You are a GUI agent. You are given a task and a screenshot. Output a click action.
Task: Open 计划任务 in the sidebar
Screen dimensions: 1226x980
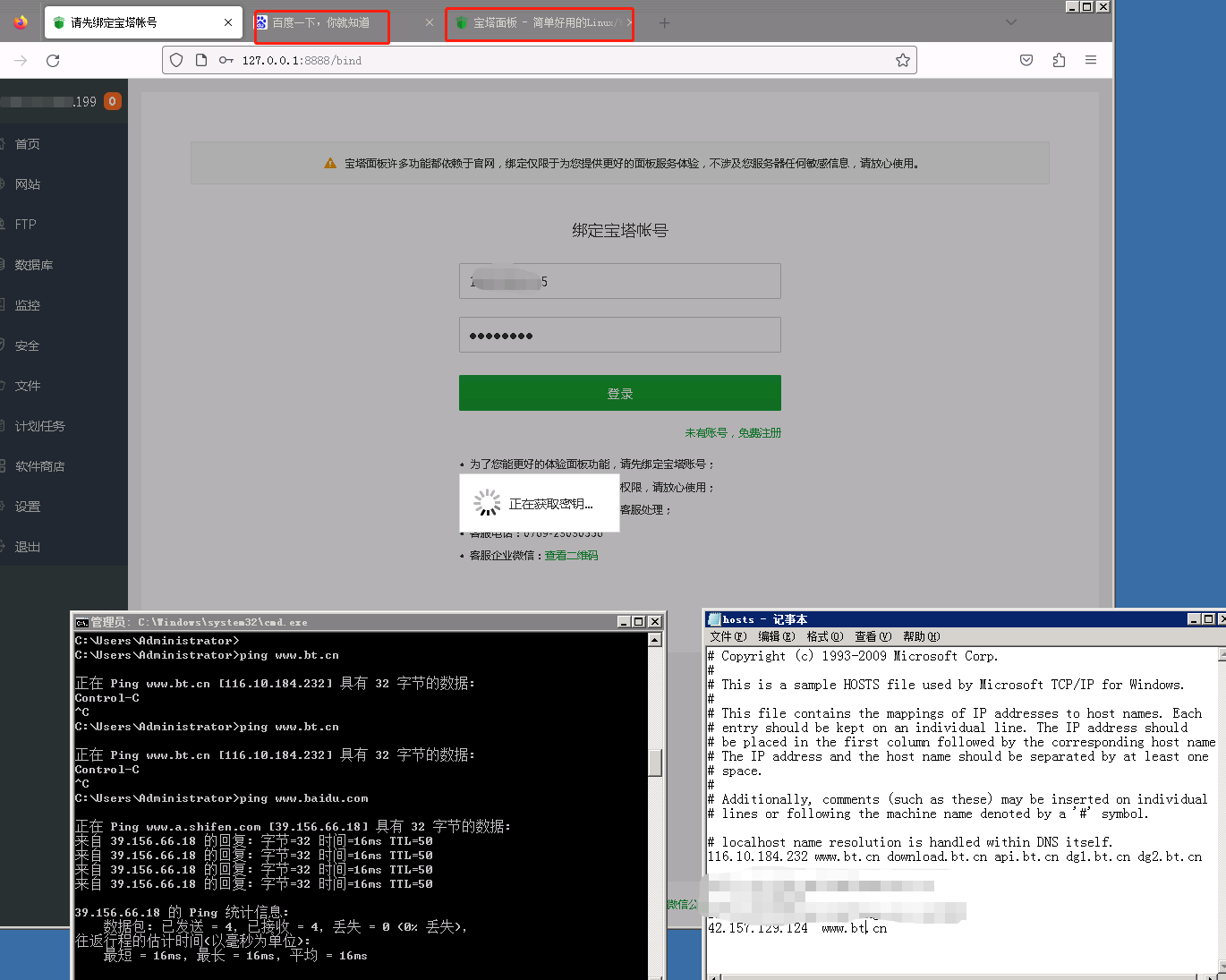[39, 426]
